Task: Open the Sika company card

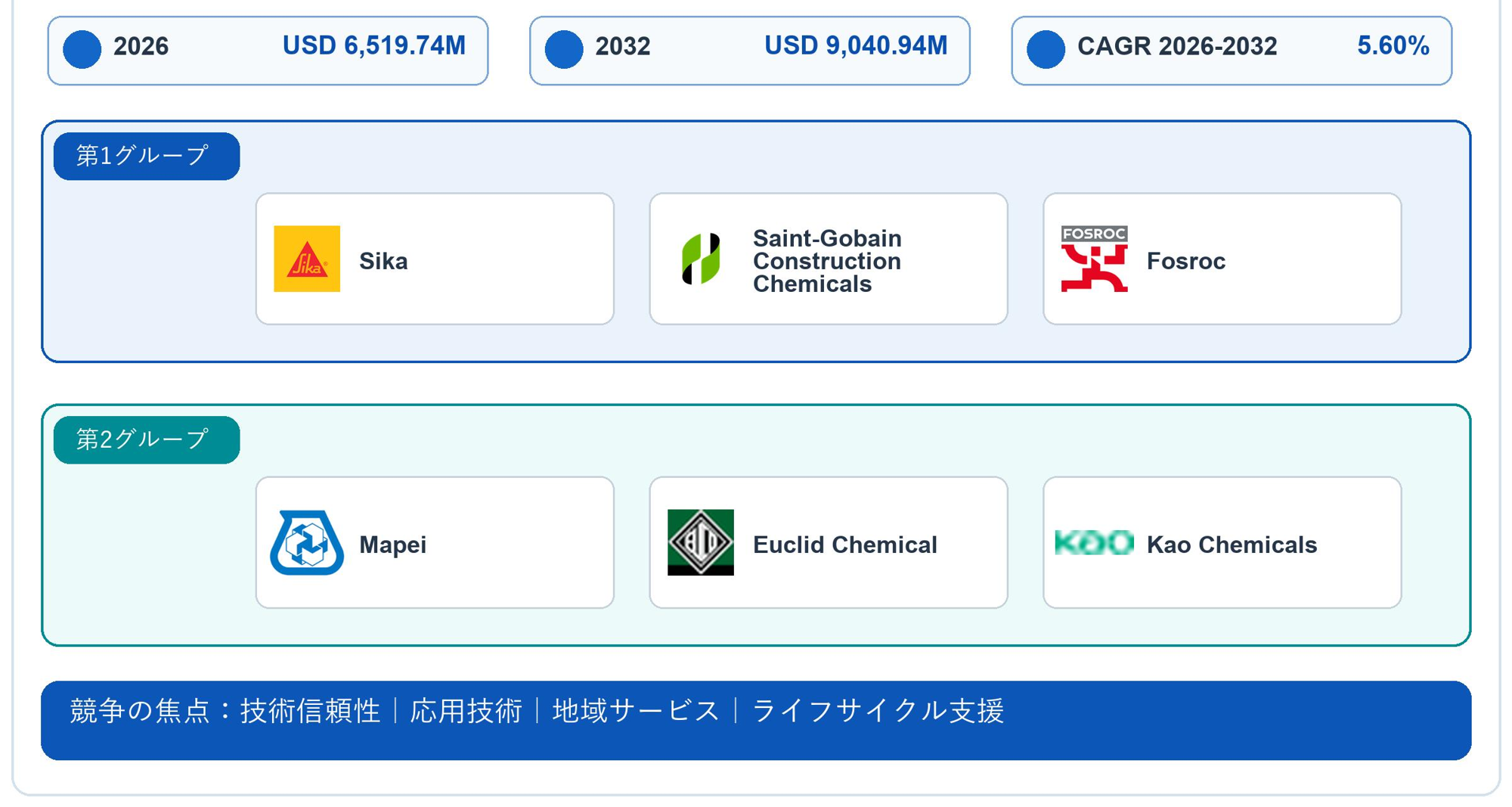Action: (x=435, y=259)
